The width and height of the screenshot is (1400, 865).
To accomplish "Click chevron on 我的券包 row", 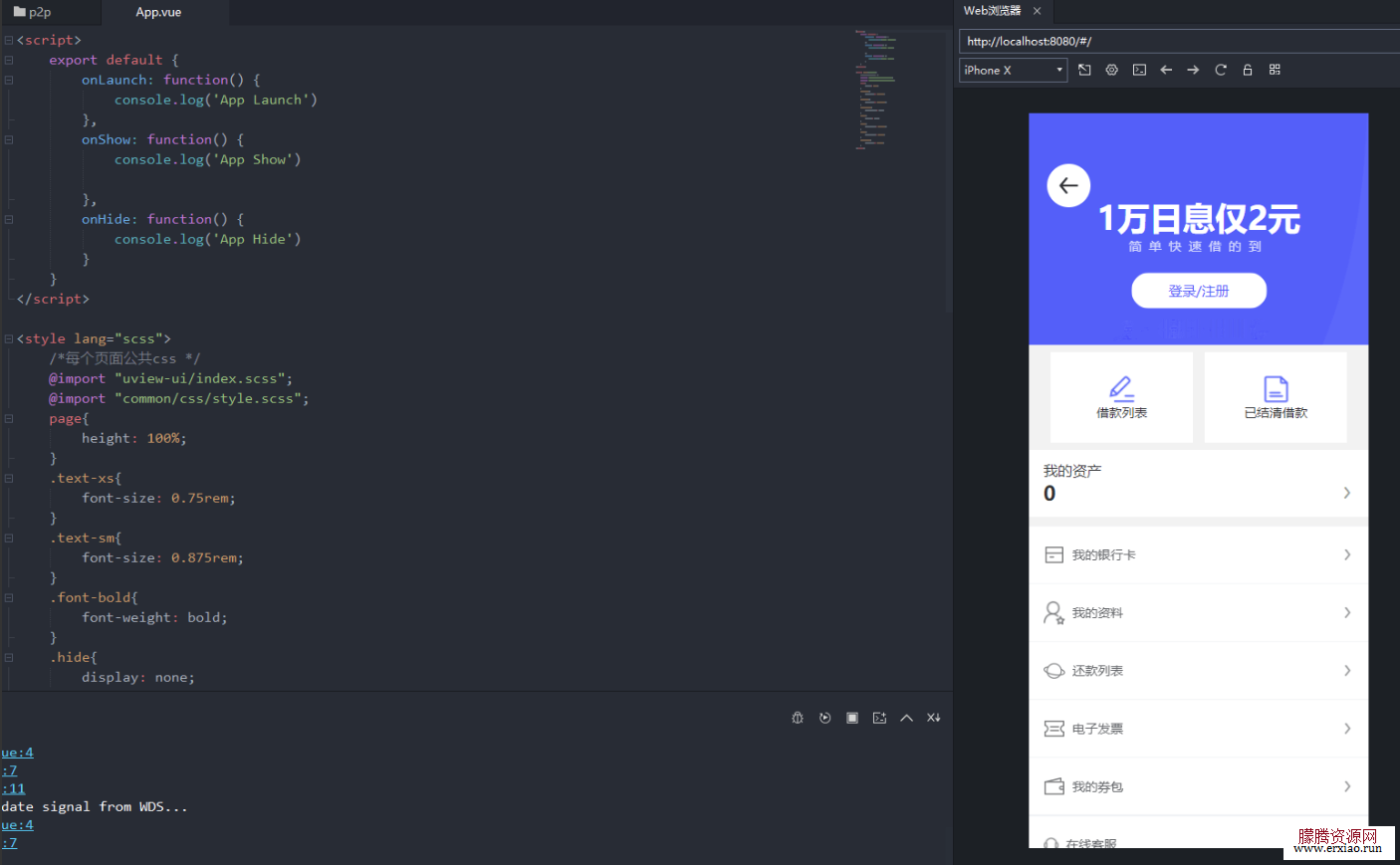I will click(x=1346, y=786).
